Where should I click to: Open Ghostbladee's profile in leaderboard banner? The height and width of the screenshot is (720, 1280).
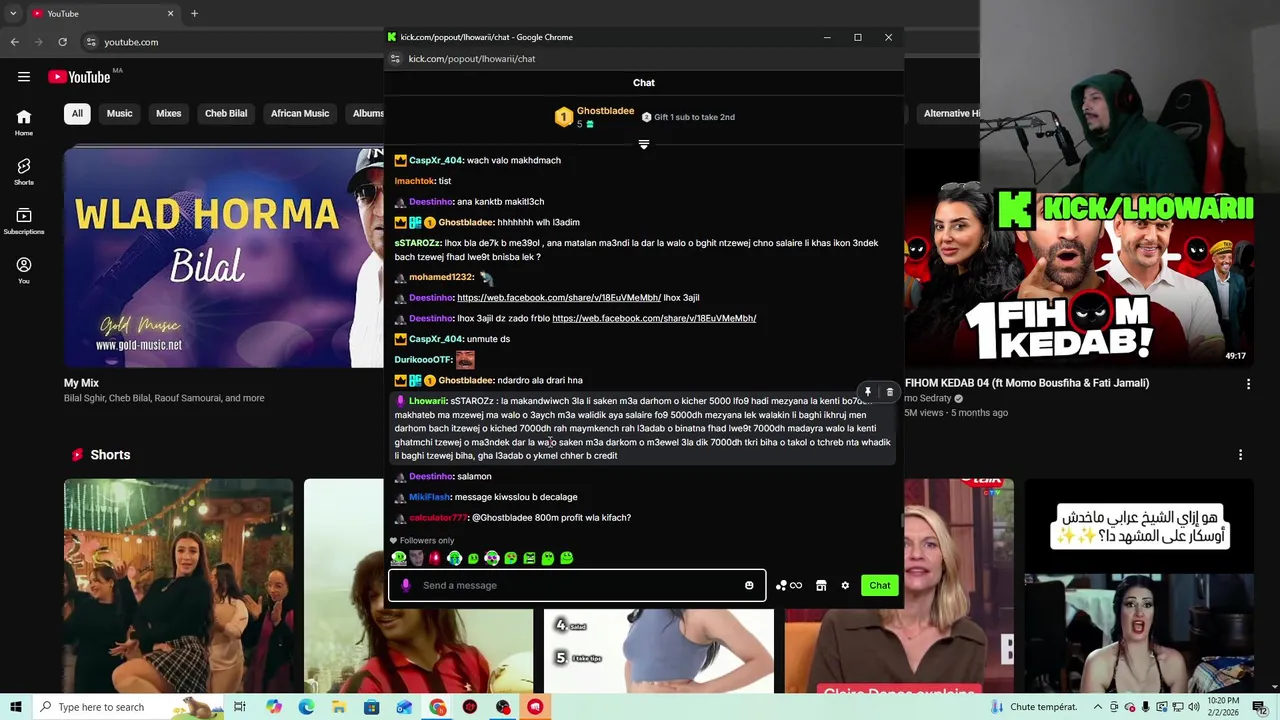click(605, 111)
